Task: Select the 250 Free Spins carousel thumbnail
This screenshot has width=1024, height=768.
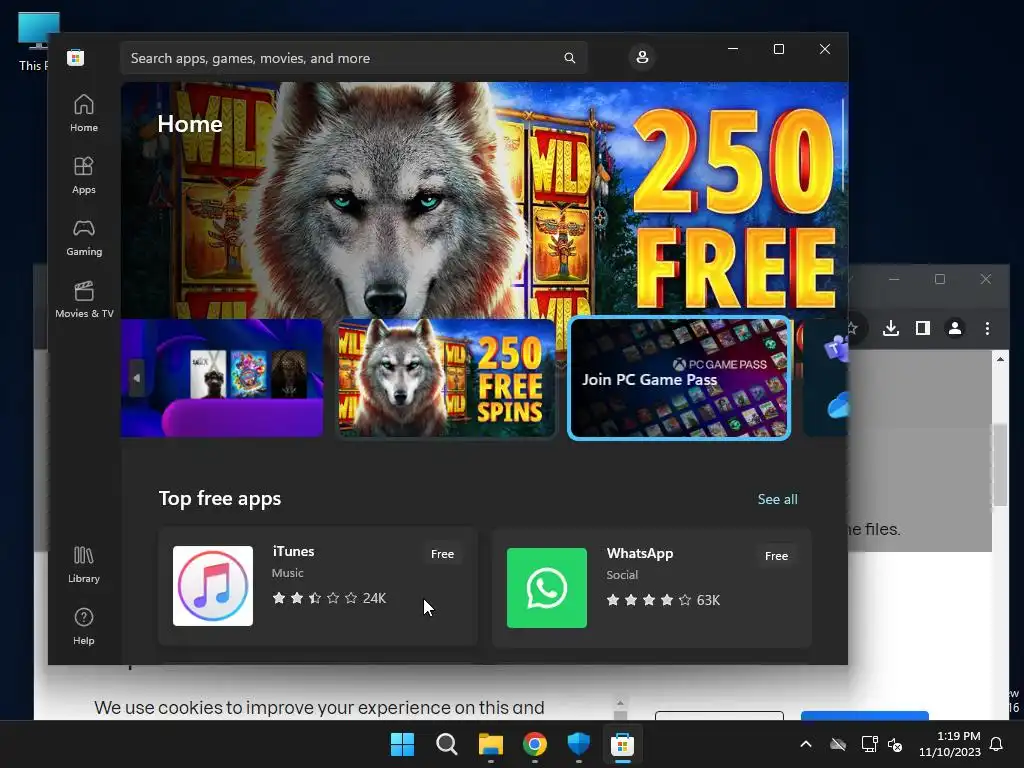Action: (445, 377)
